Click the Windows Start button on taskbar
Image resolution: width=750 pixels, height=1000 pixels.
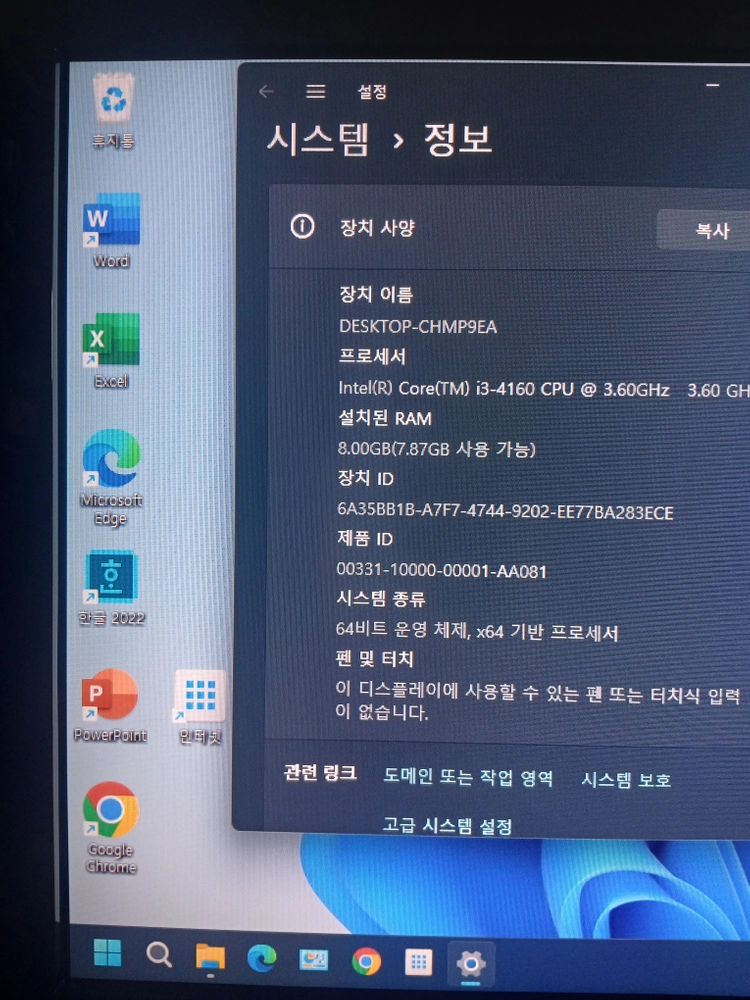click(x=107, y=953)
